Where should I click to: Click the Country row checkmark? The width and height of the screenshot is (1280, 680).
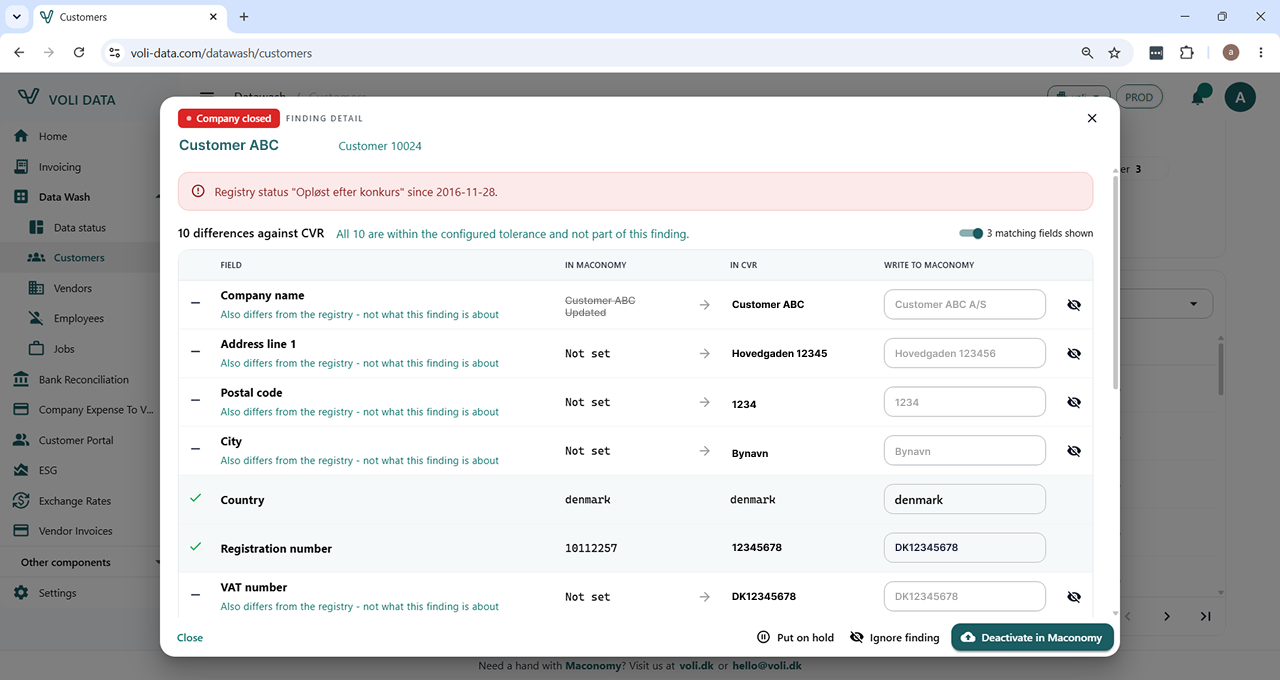196,498
